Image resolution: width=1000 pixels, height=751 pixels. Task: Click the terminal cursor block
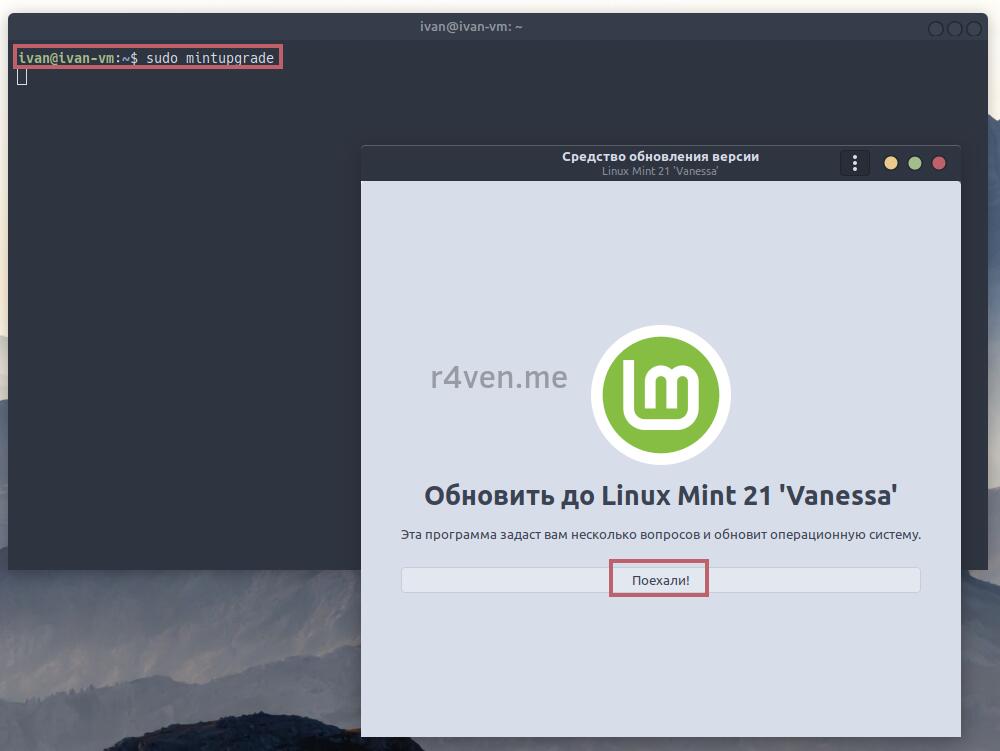(22, 76)
